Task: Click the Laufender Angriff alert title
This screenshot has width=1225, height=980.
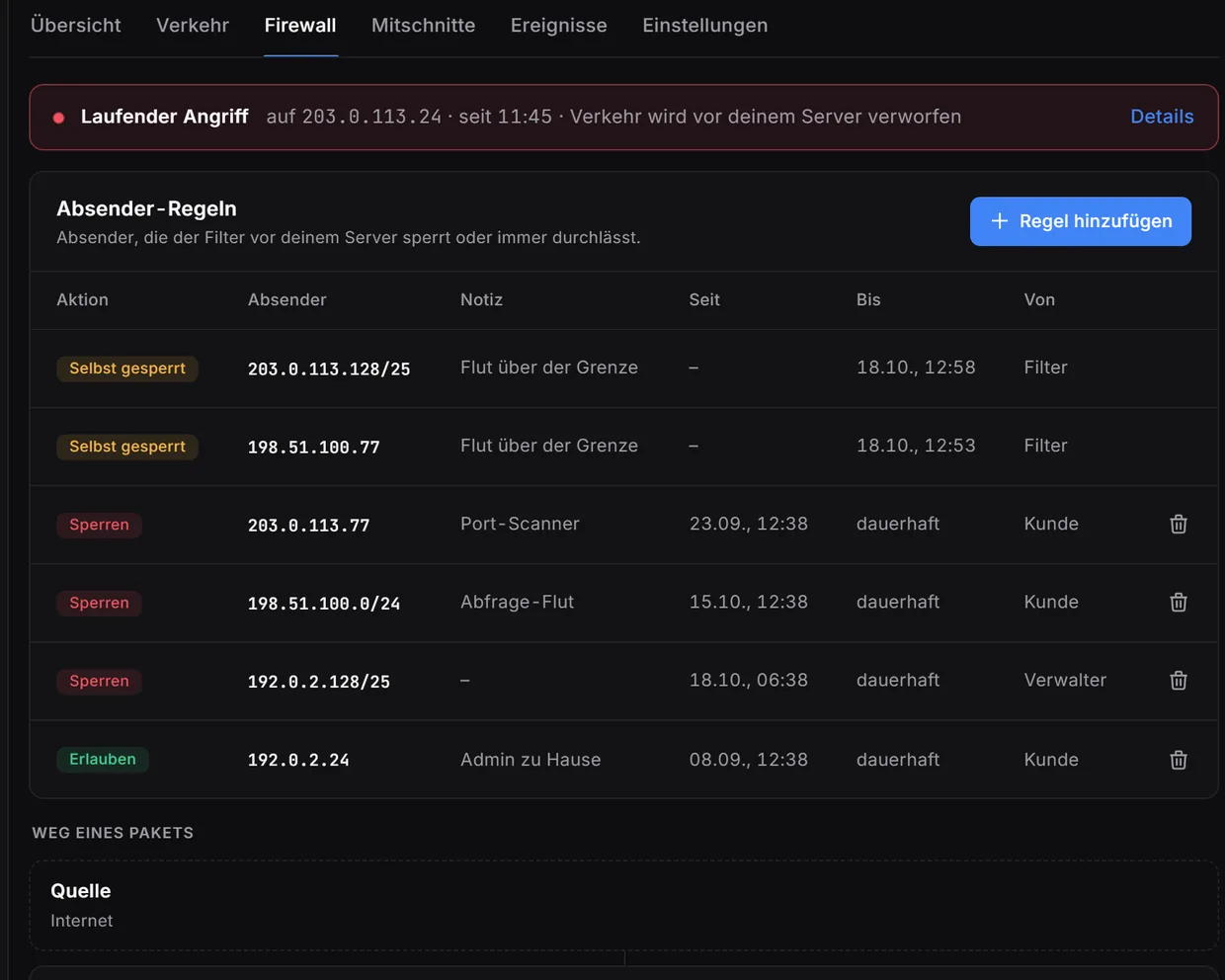Action: pyautogui.click(x=164, y=117)
